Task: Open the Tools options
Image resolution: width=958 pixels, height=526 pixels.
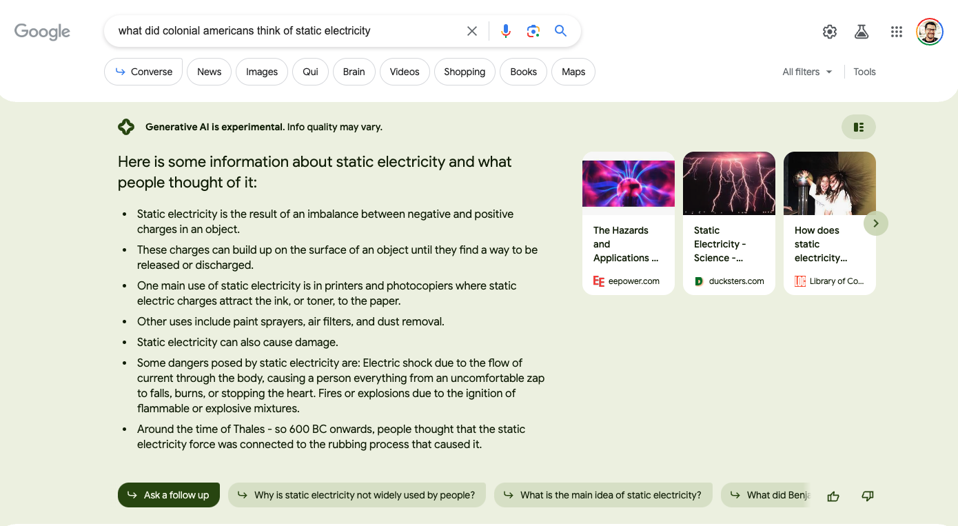Action: tap(864, 72)
